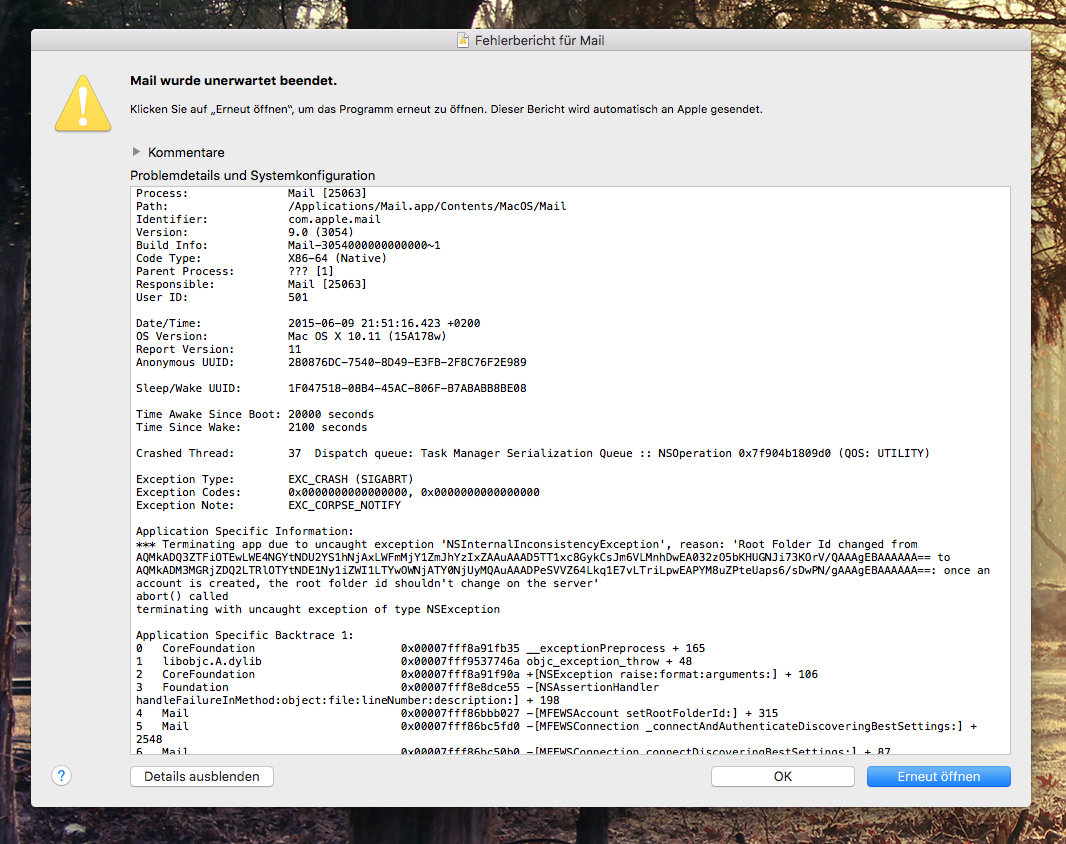1066x844 pixels.
Task: Click the identifier com.apple.mail
Action: [x=334, y=220]
